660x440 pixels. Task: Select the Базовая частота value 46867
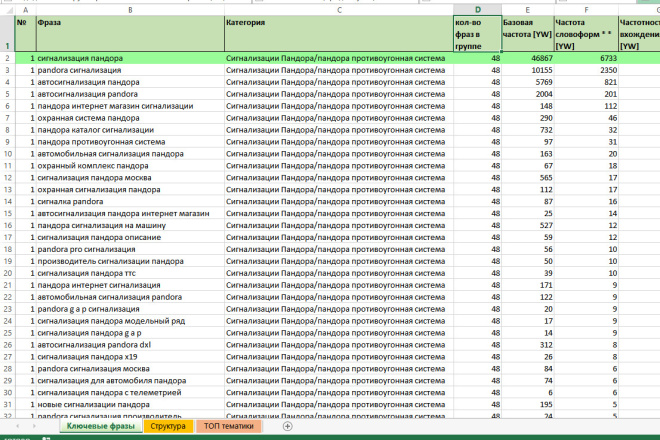click(527, 58)
